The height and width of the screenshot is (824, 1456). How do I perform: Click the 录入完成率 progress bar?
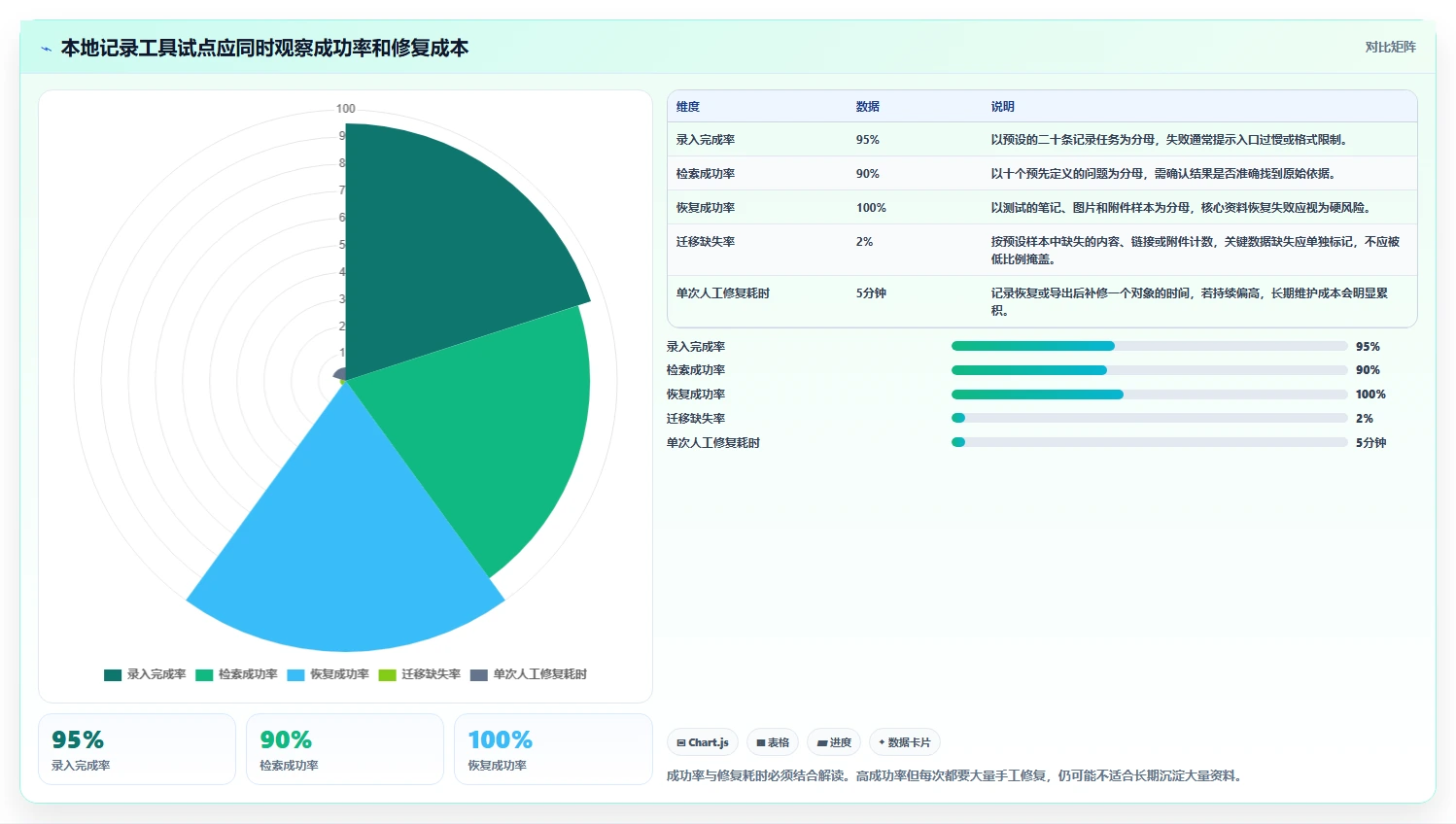pyautogui.click(x=1150, y=346)
